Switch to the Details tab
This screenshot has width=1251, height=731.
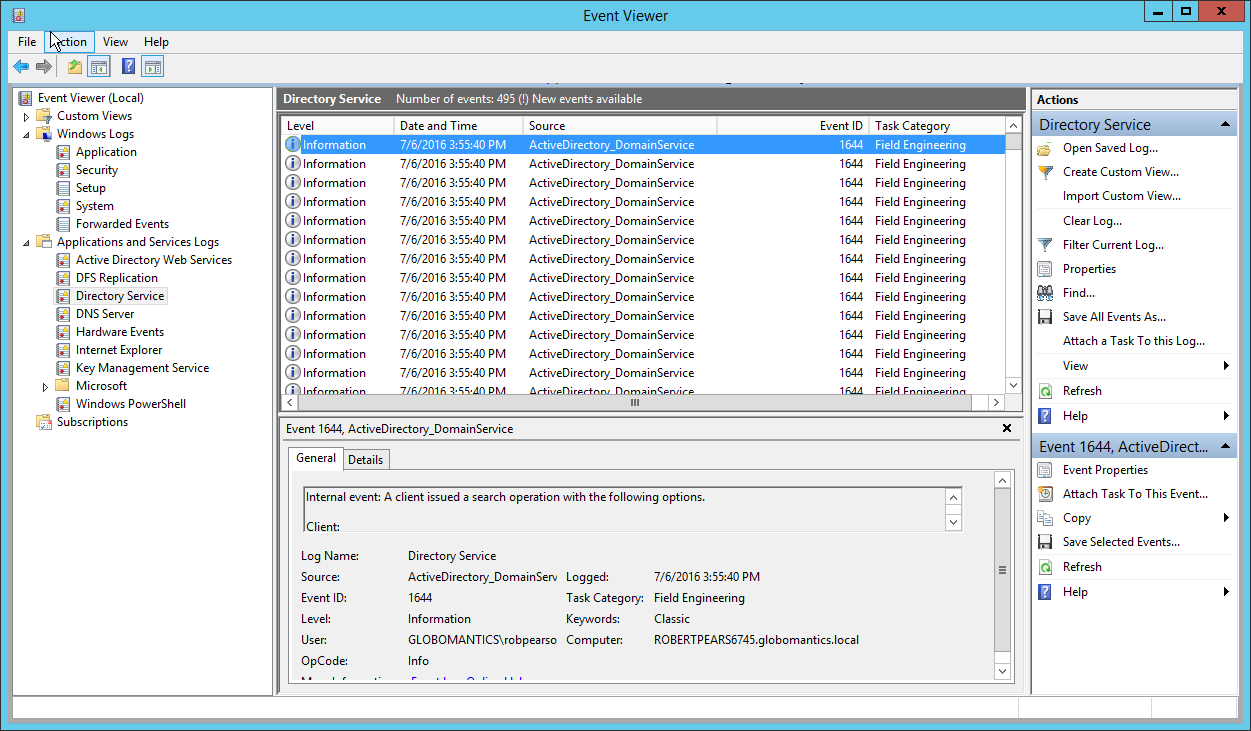[x=365, y=459]
